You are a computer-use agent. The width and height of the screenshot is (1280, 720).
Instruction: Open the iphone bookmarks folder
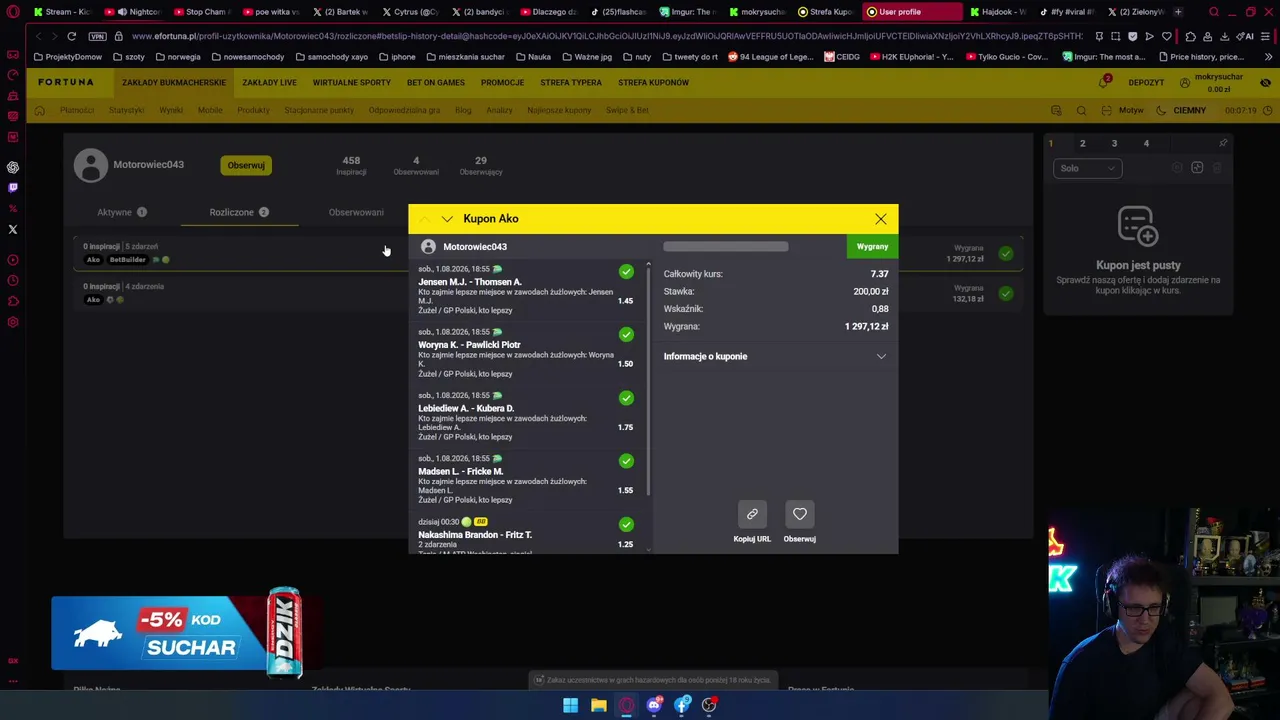[x=397, y=57]
